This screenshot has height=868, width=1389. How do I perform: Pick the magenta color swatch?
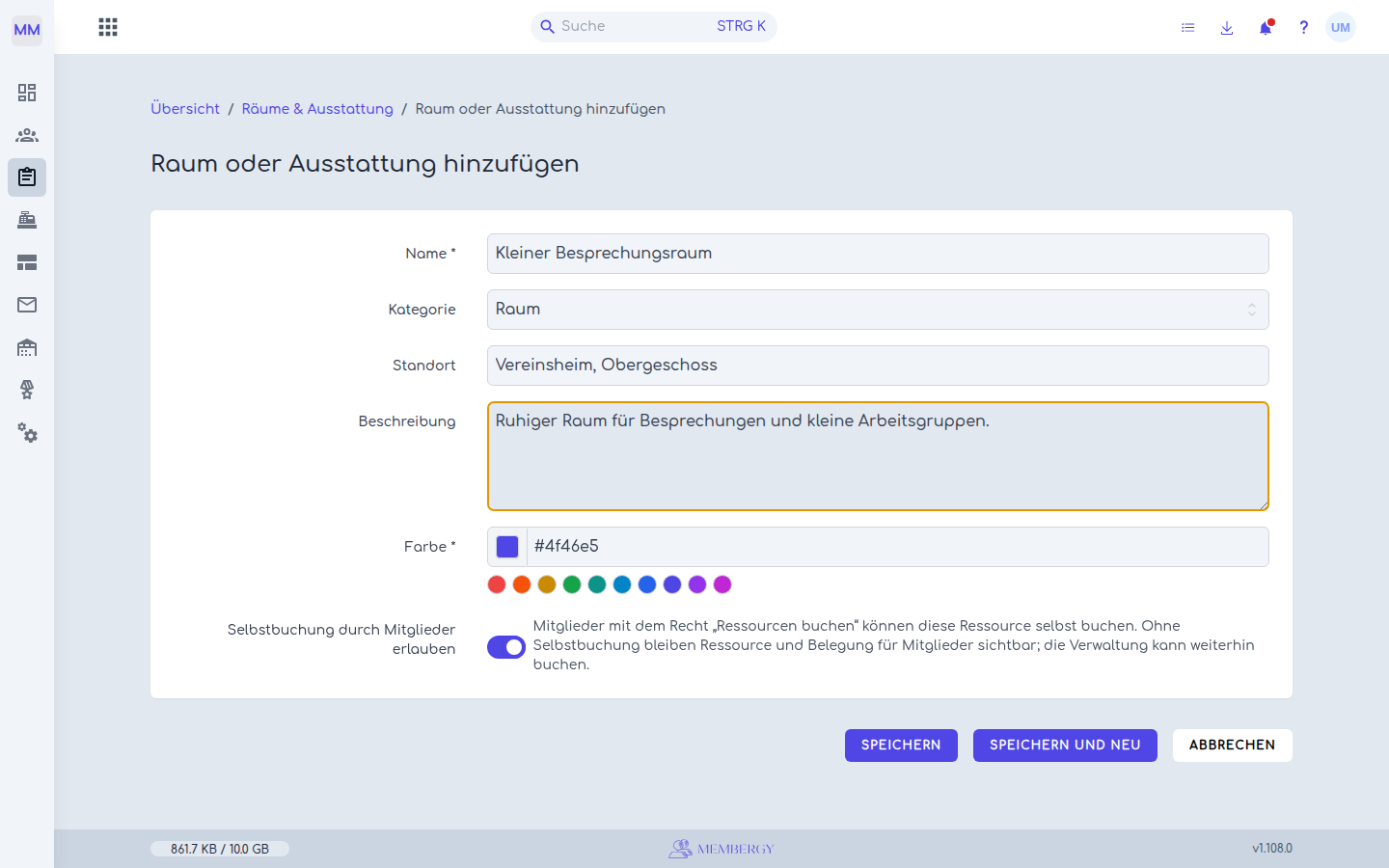tap(722, 584)
